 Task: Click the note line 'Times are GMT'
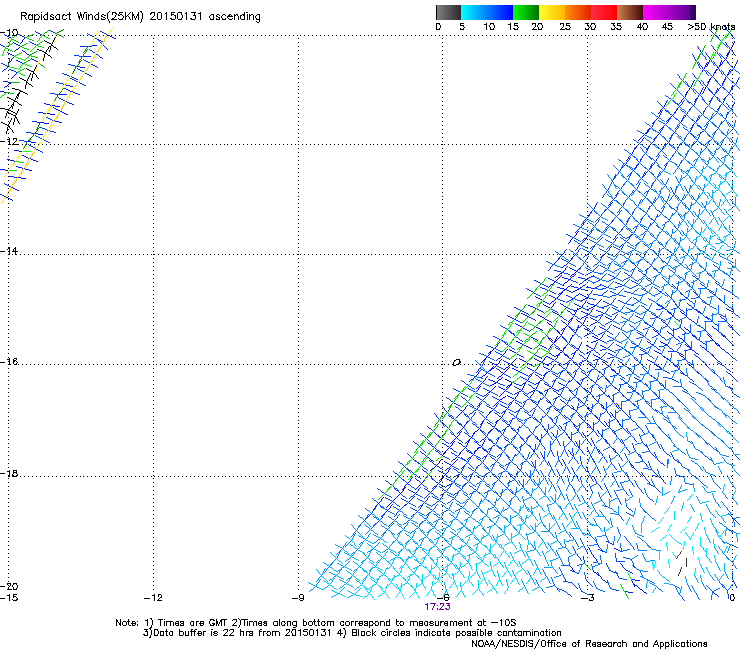coord(191,623)
